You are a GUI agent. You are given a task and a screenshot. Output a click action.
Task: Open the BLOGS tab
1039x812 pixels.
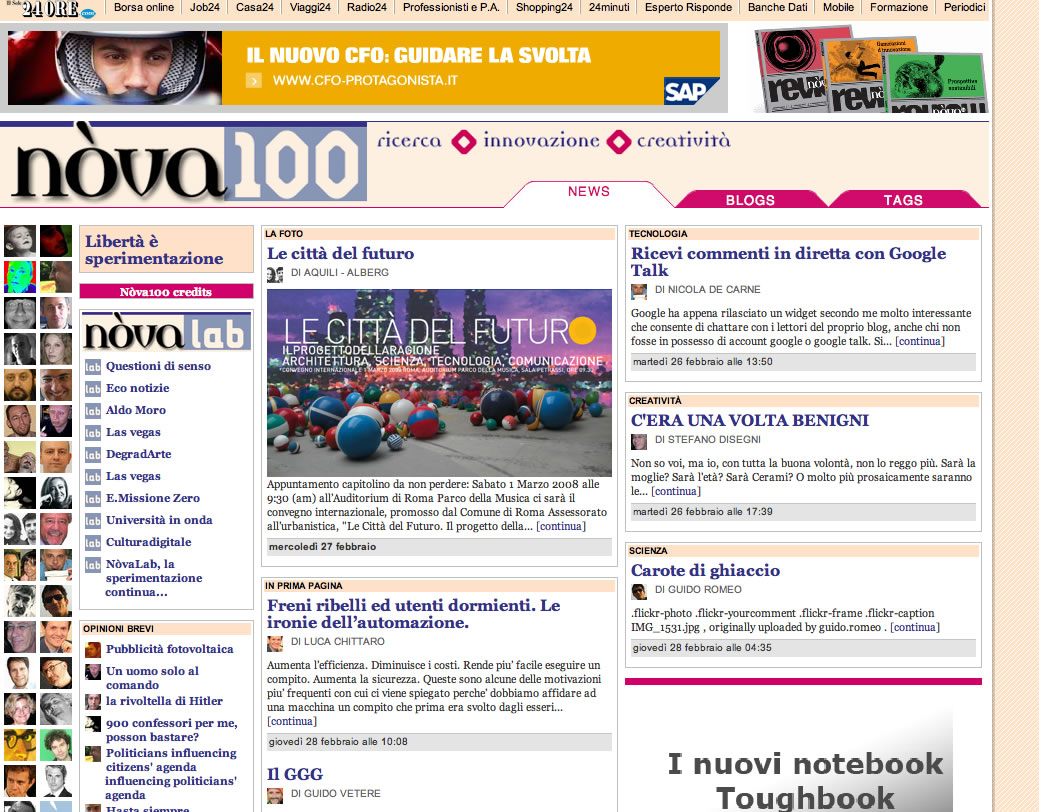tap(750, 200)
